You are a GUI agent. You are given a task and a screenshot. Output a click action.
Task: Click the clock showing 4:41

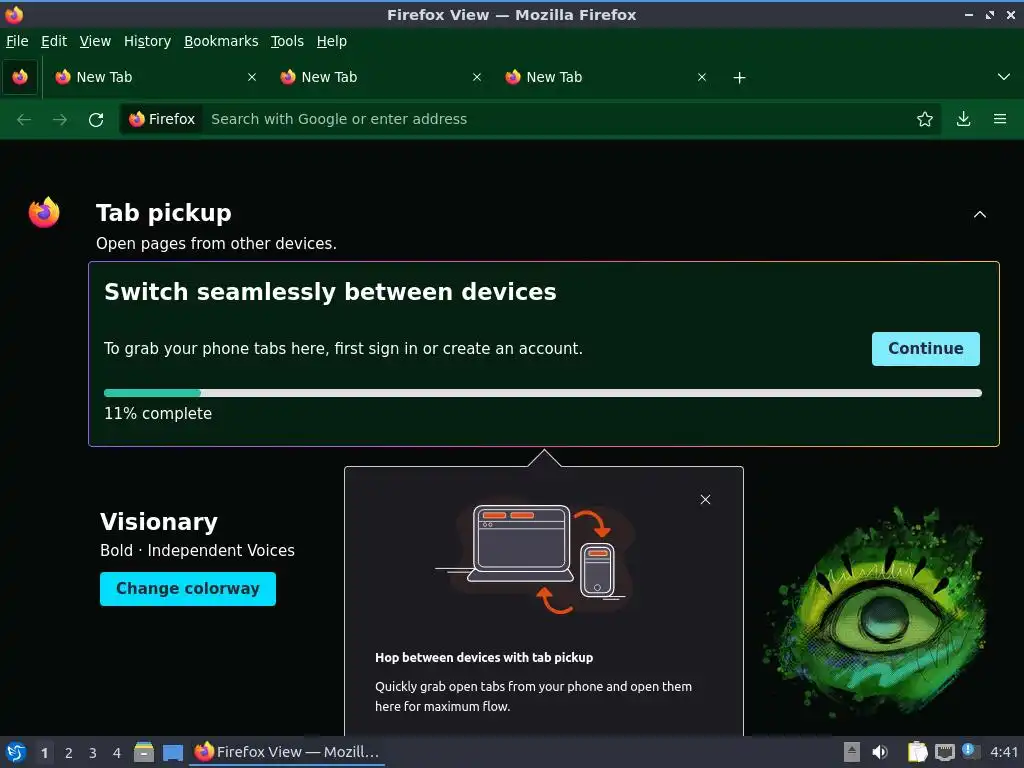[x=1004, y=752]
